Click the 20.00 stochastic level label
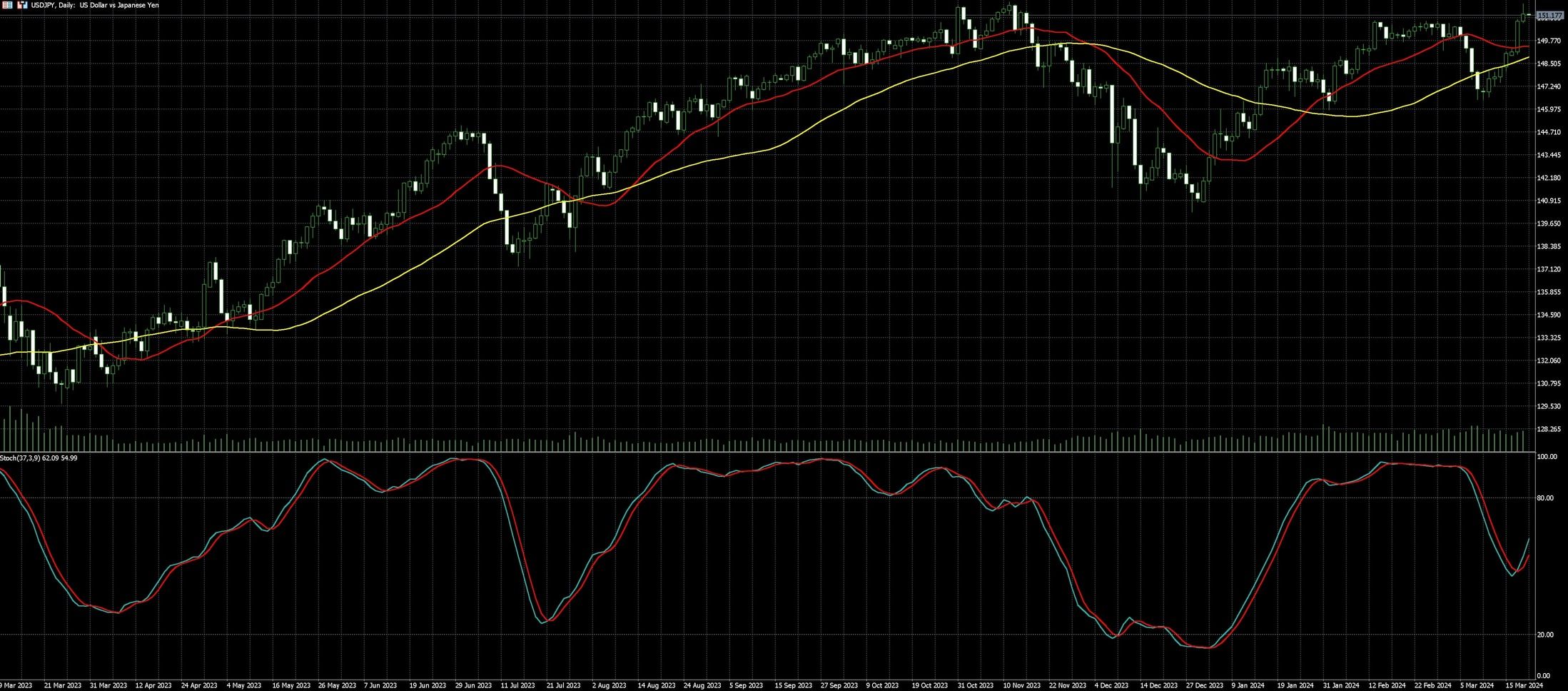The image size is (1568, 691). point(1544,635)
